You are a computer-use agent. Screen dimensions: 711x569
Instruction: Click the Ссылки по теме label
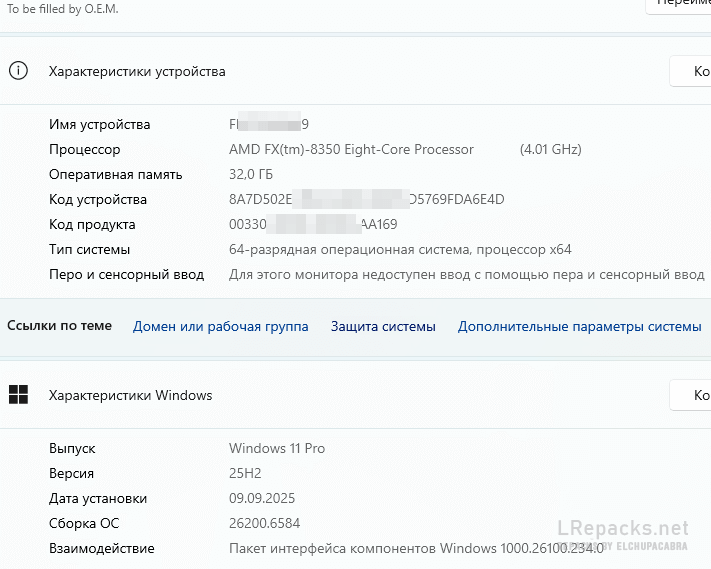[x=59, y=326]
